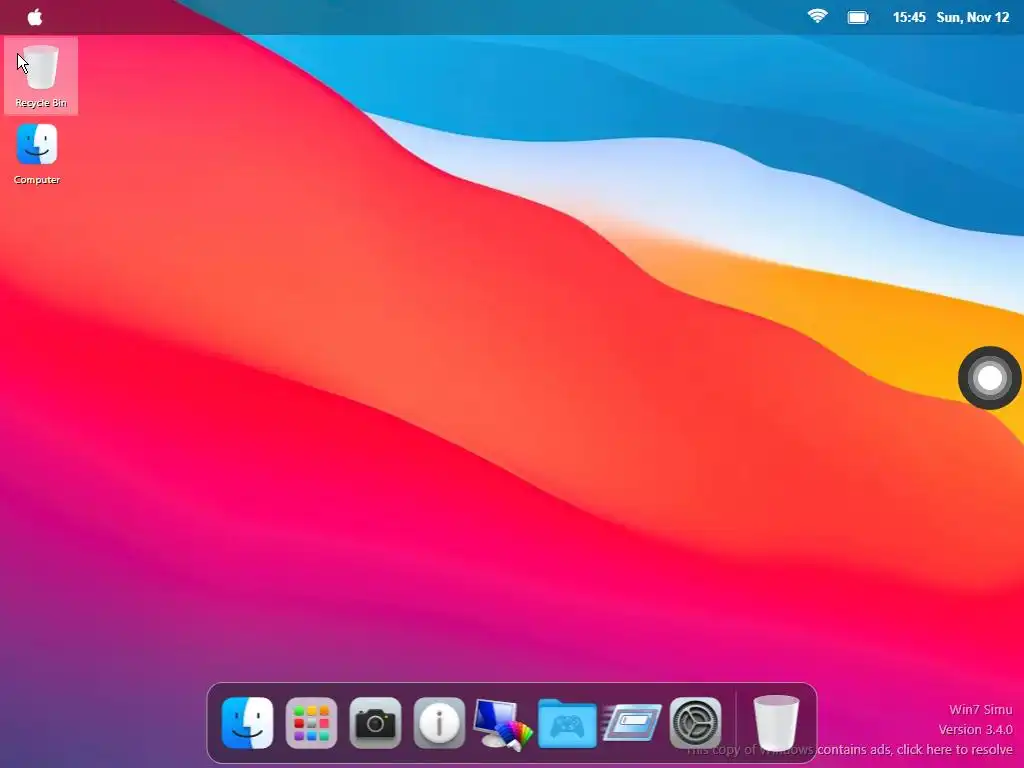Open System Preferences gear in dock
The height and width of the screenshot is (768, 1024).
pos(696,723)
